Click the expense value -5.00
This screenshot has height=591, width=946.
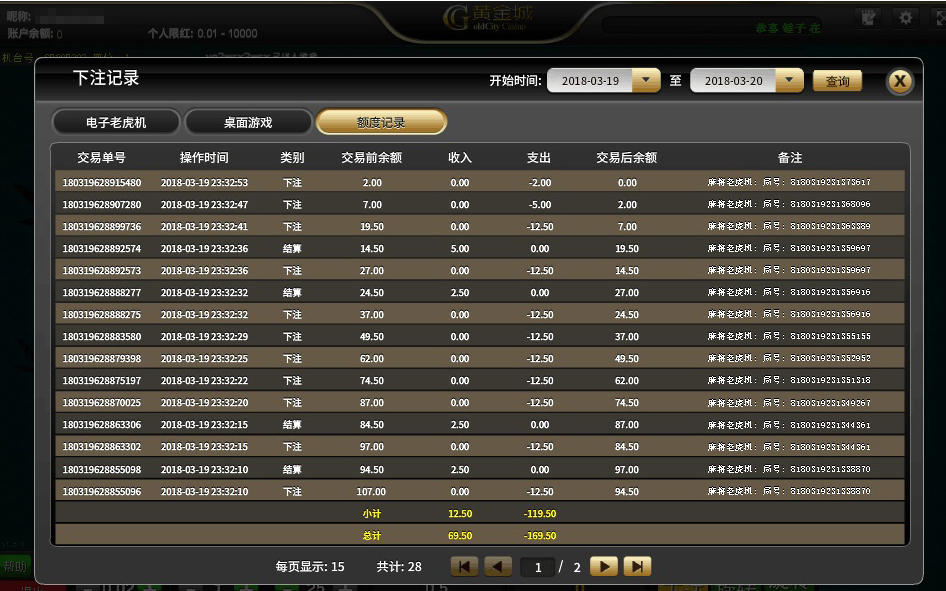point(539,204)
